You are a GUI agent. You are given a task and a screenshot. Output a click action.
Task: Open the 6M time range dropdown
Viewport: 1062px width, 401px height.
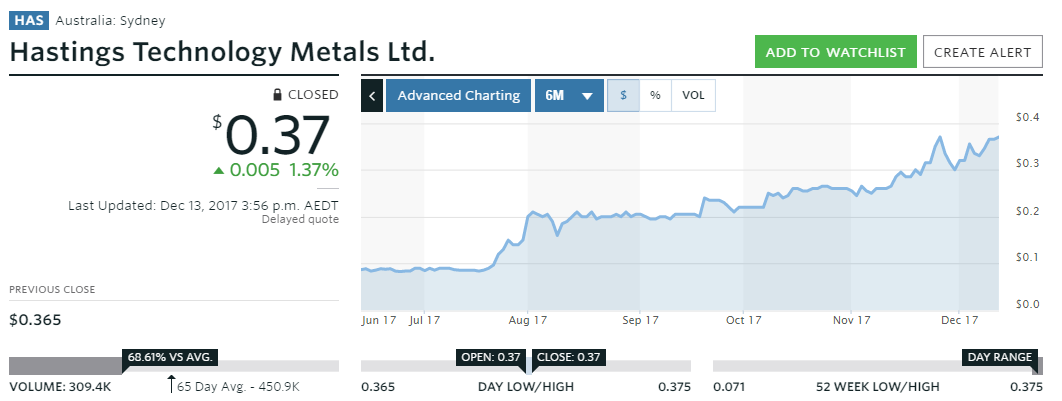click(569, 96)
